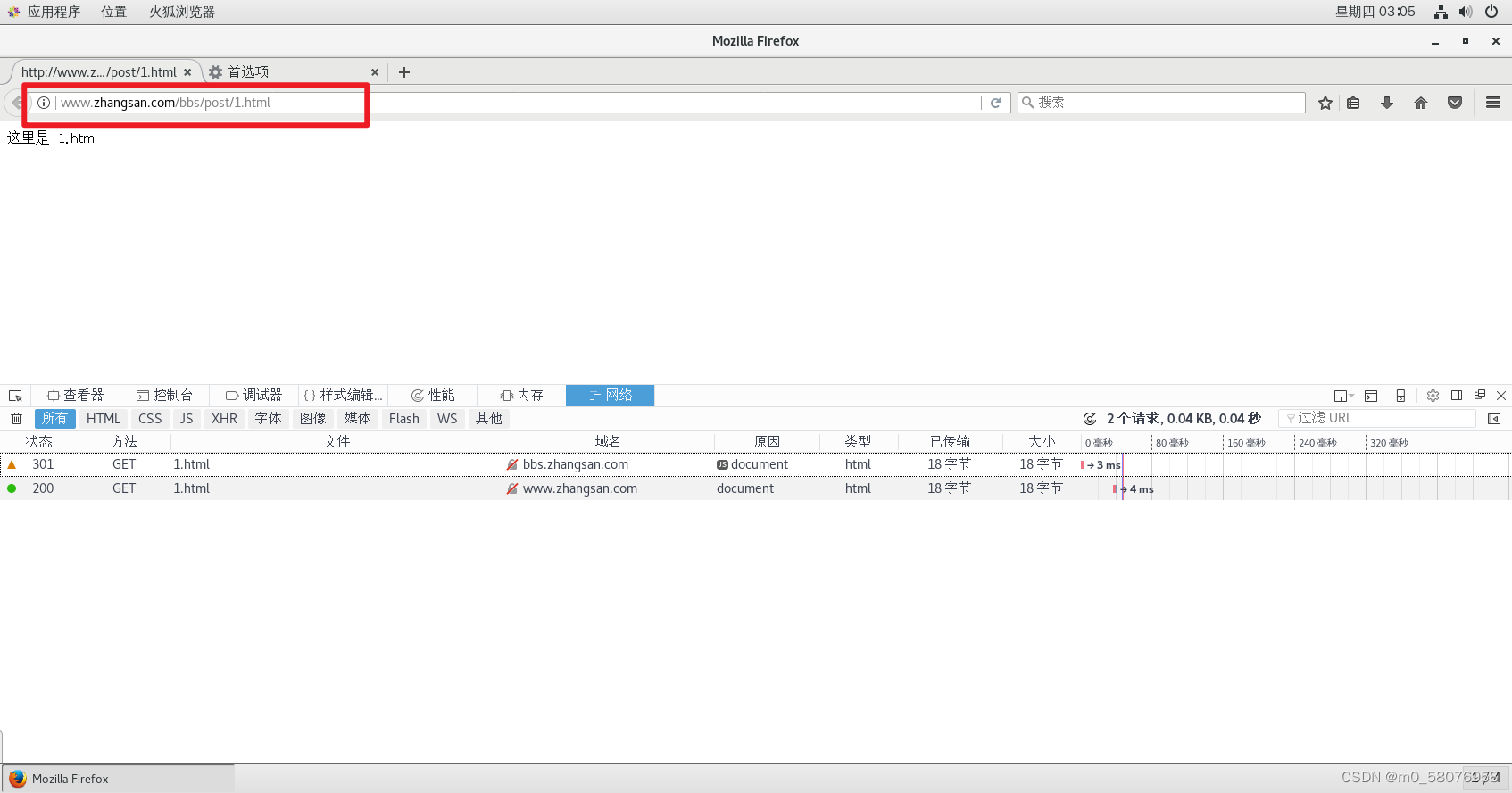The width and height of the screenshot is (1512, 793).
Task: Switch to the 性能 devtools tab
Action: tap(432, 396)
